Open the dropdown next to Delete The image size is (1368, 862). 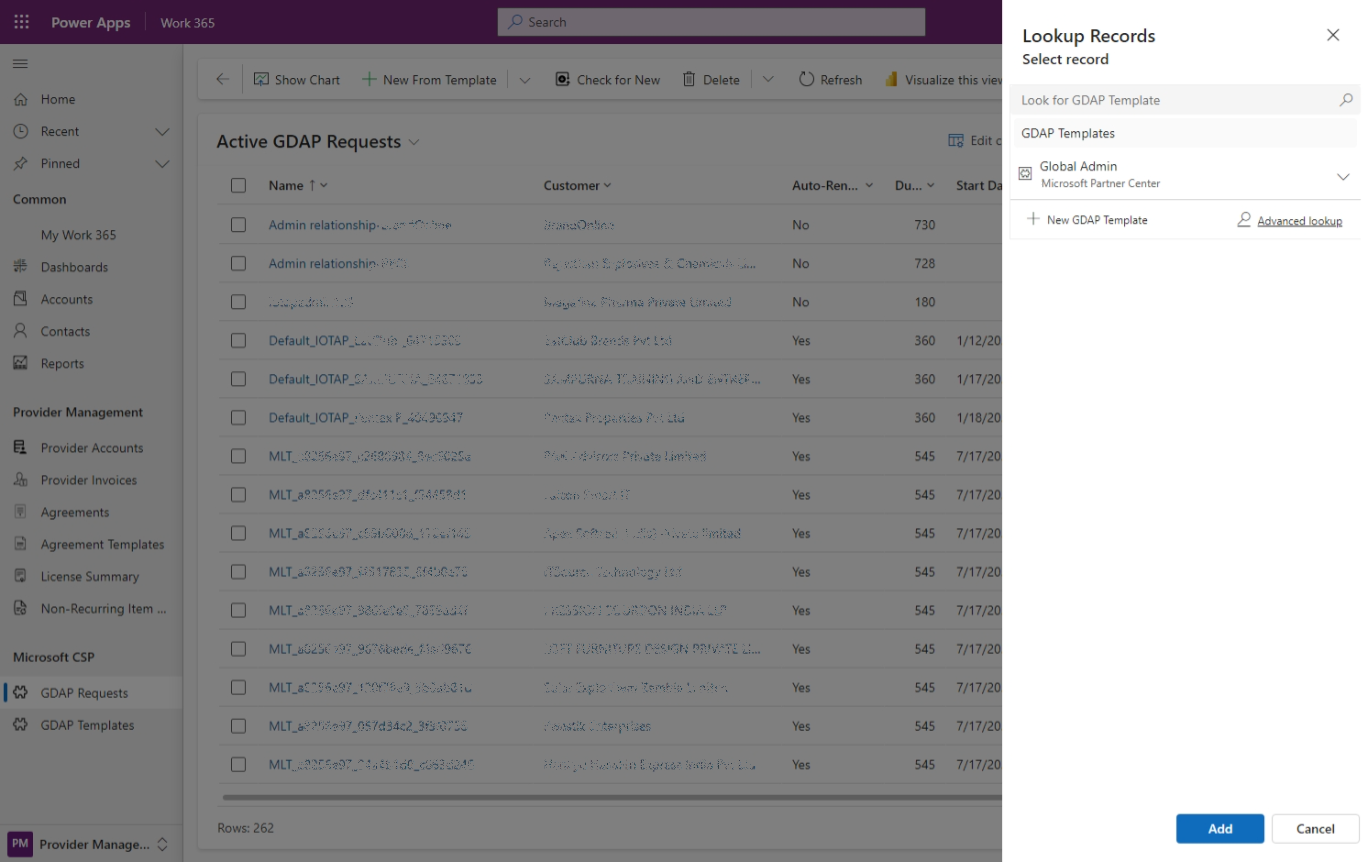[768, 80]
